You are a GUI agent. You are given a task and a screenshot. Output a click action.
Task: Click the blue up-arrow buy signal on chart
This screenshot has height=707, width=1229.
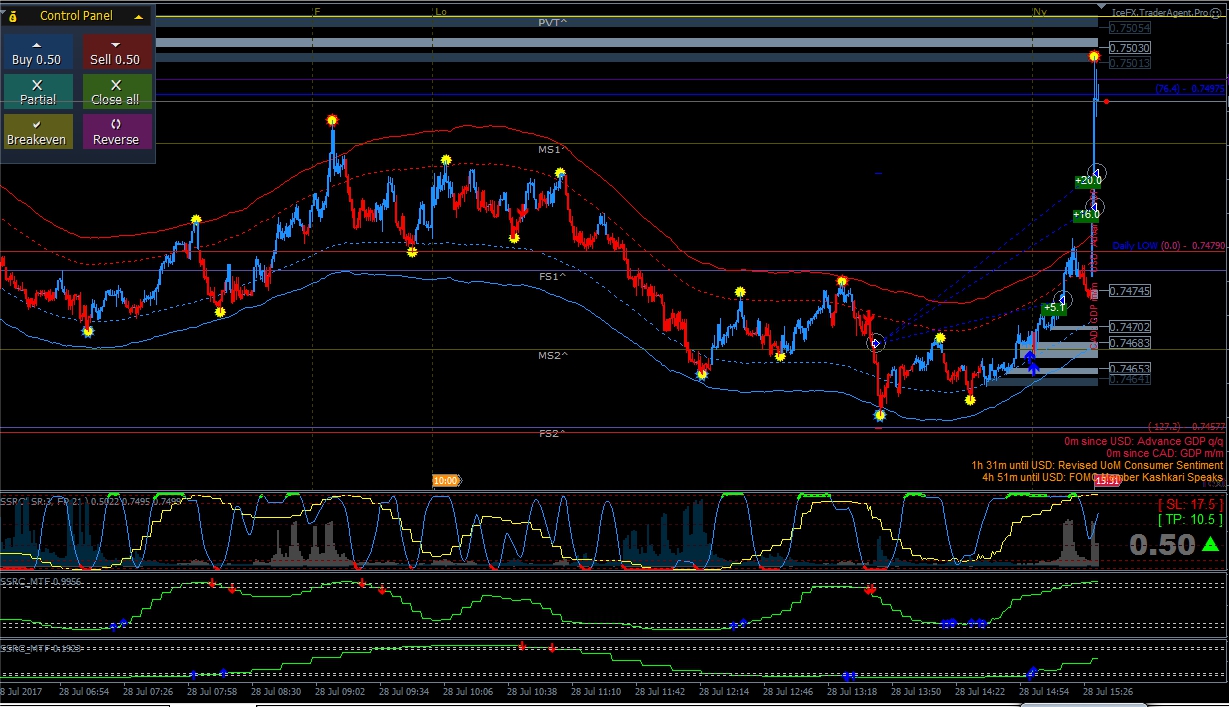click(1032, 362)
